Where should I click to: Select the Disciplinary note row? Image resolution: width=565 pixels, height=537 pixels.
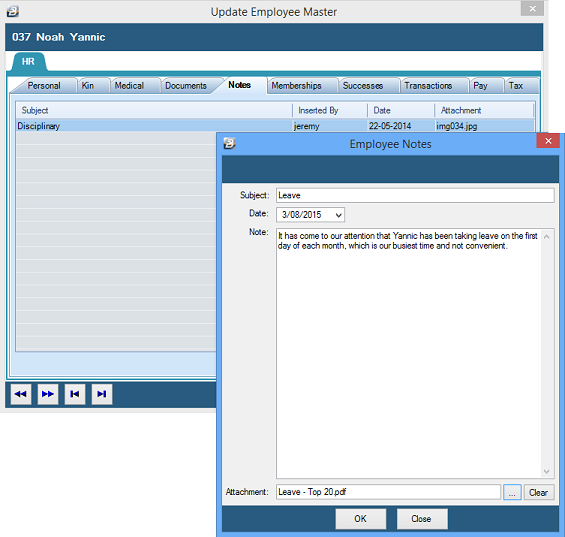click(275, 126)
